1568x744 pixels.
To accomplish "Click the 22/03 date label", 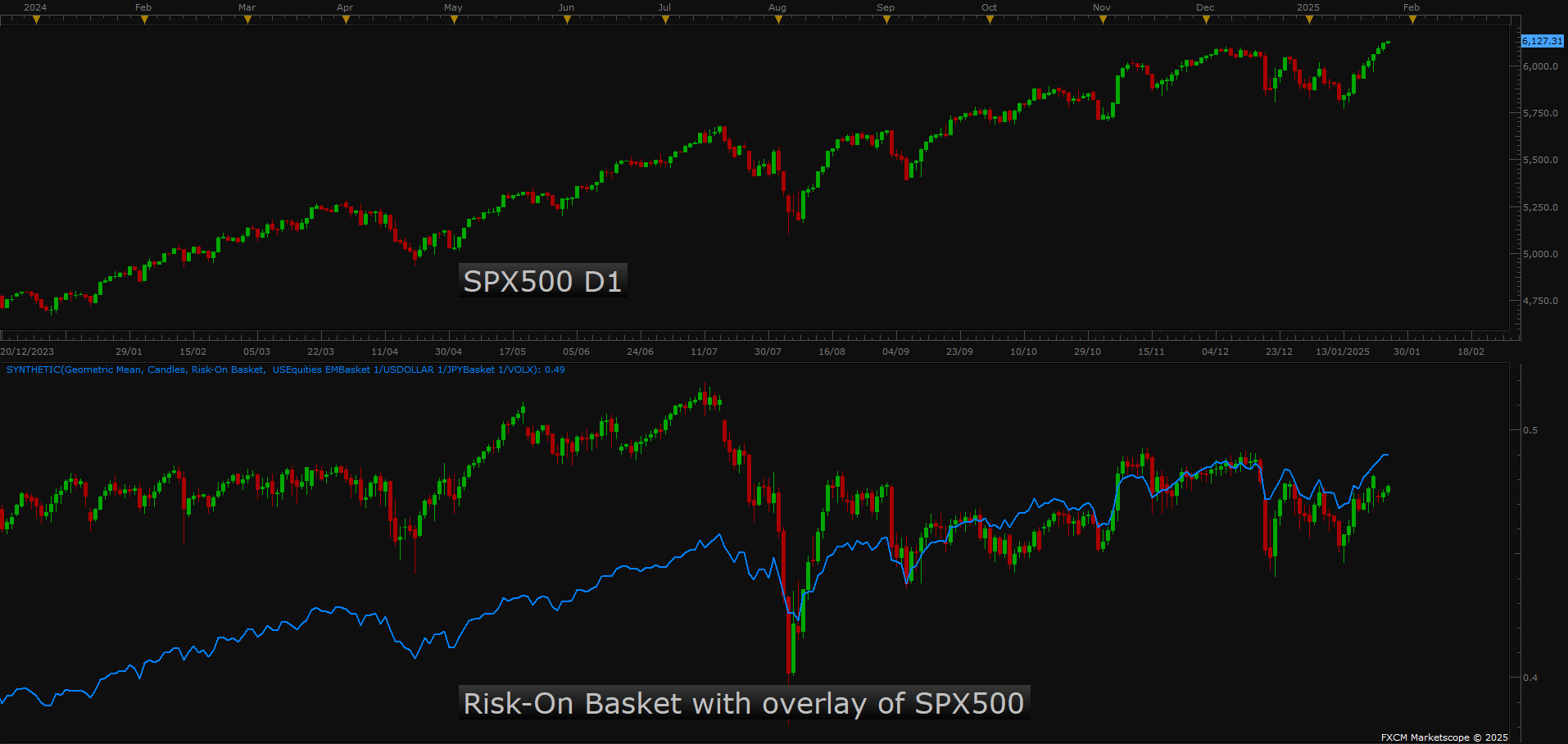I will pyautogui.click(x=320, y=352).
